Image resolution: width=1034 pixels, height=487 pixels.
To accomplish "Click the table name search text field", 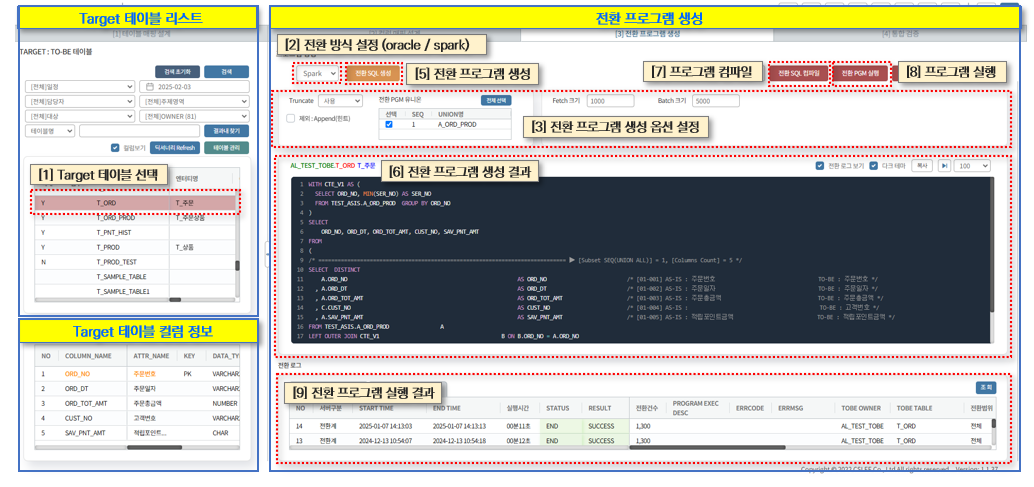I will (x=140, y=131).
